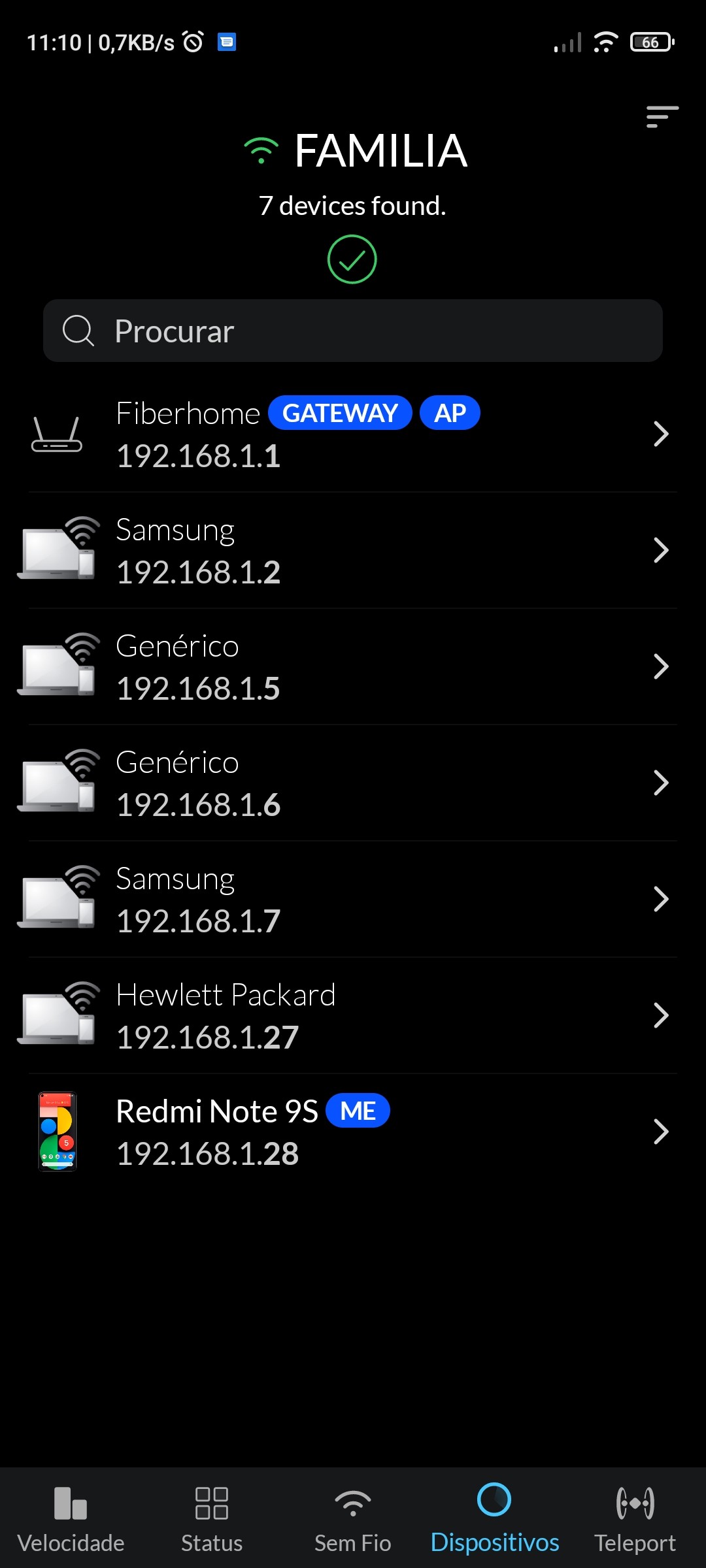Image resolution: width=706 pixels, height=1568 pixels.
Task: Expand the 192.168.1.6 Genérico chevron
Action: point(661,783)
